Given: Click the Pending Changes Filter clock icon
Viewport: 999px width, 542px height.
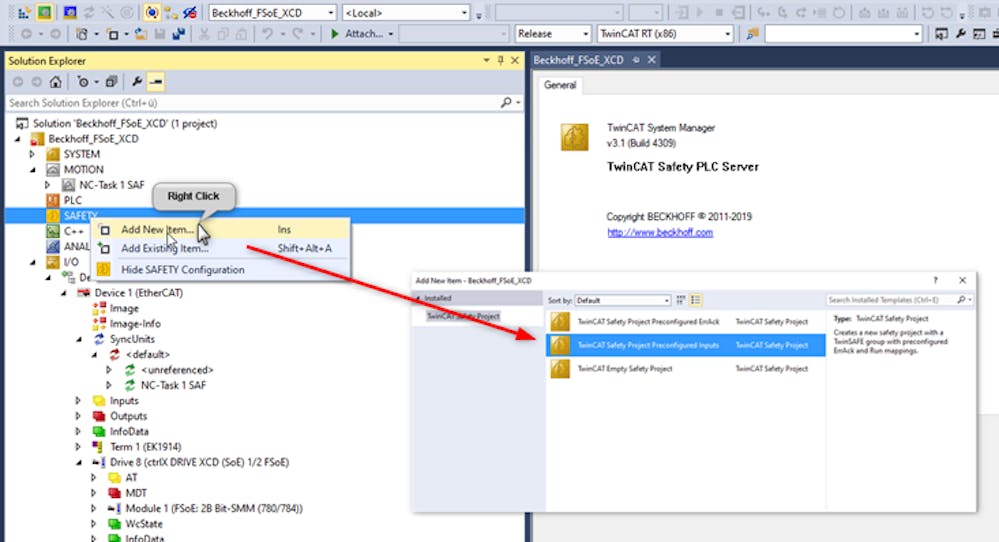Looking at the screenshot, I should tap(83, 82).
